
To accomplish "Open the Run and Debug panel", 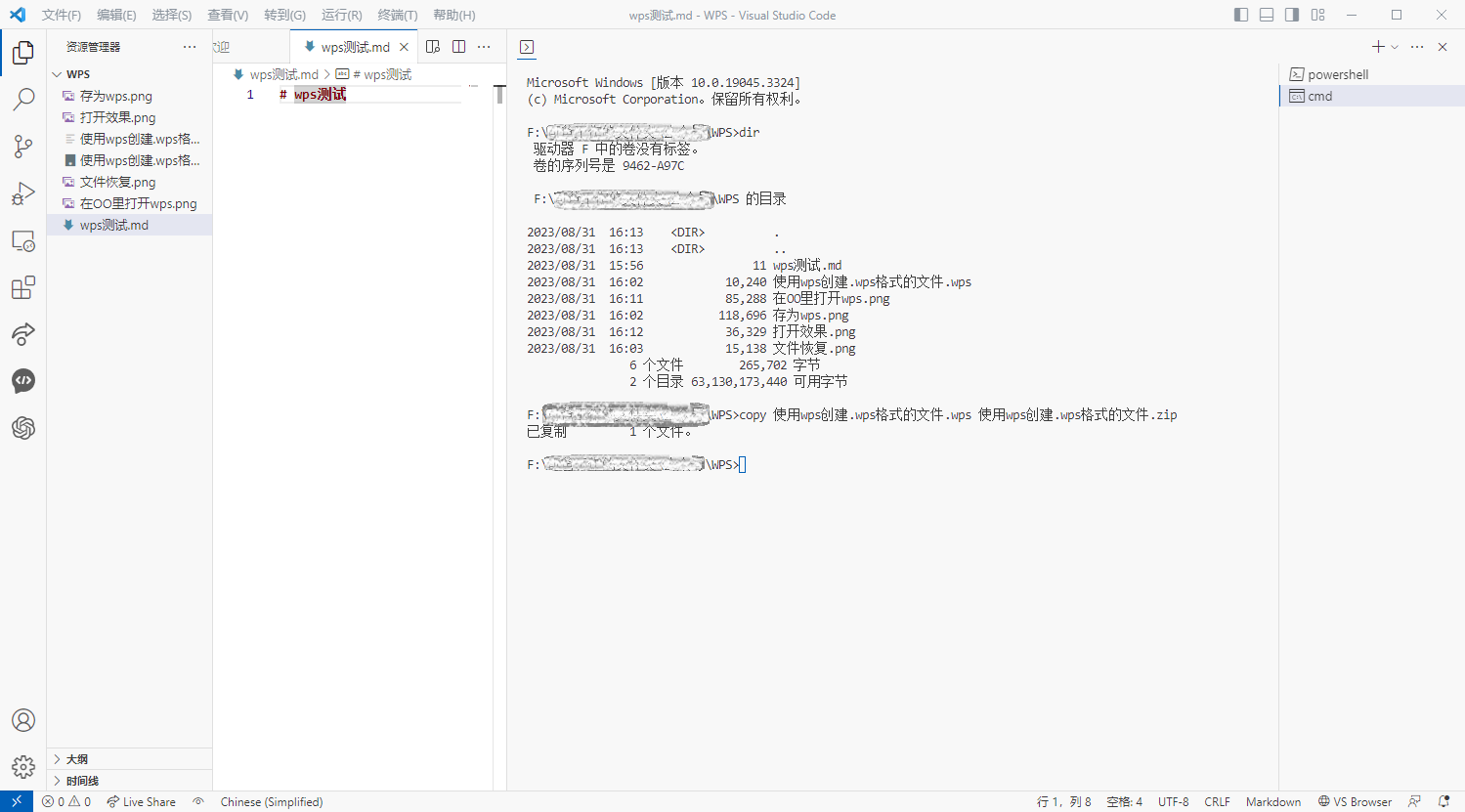I will point(22,193).
